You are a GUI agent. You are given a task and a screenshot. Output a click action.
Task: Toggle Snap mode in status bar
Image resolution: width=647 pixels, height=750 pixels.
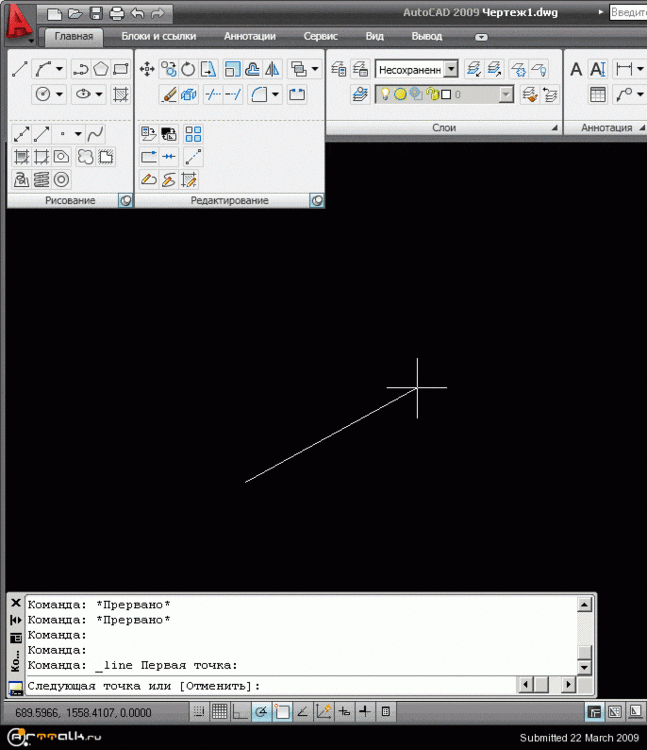click(198, 712)
